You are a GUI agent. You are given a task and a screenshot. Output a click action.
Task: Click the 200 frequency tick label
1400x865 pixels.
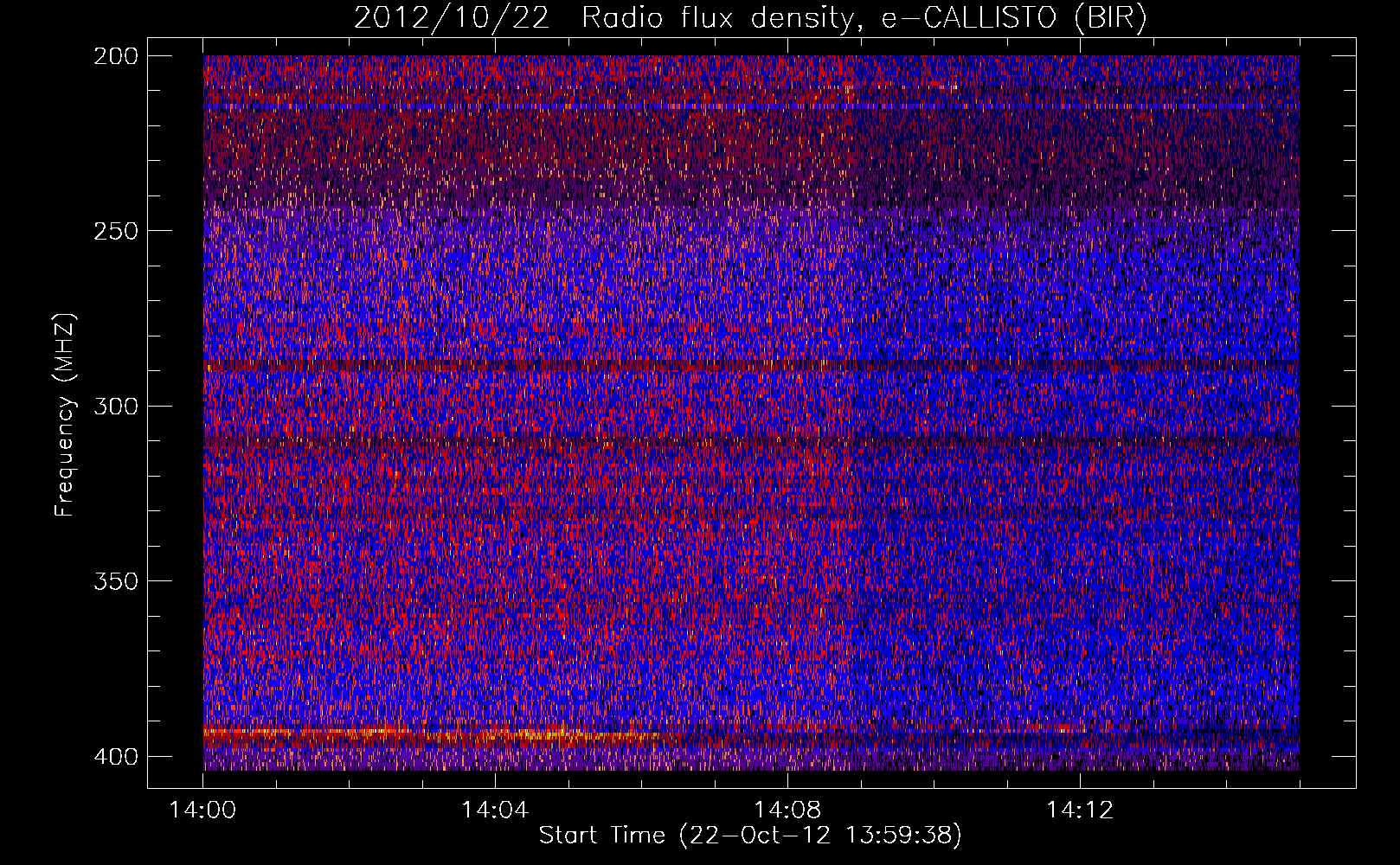tap(115, 56)
